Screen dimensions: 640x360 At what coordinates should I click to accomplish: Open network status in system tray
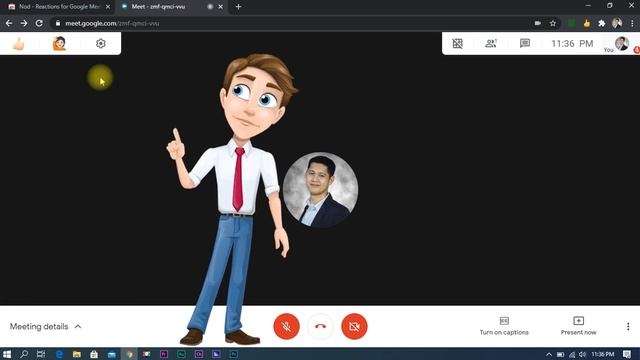(x=572, y=354)
